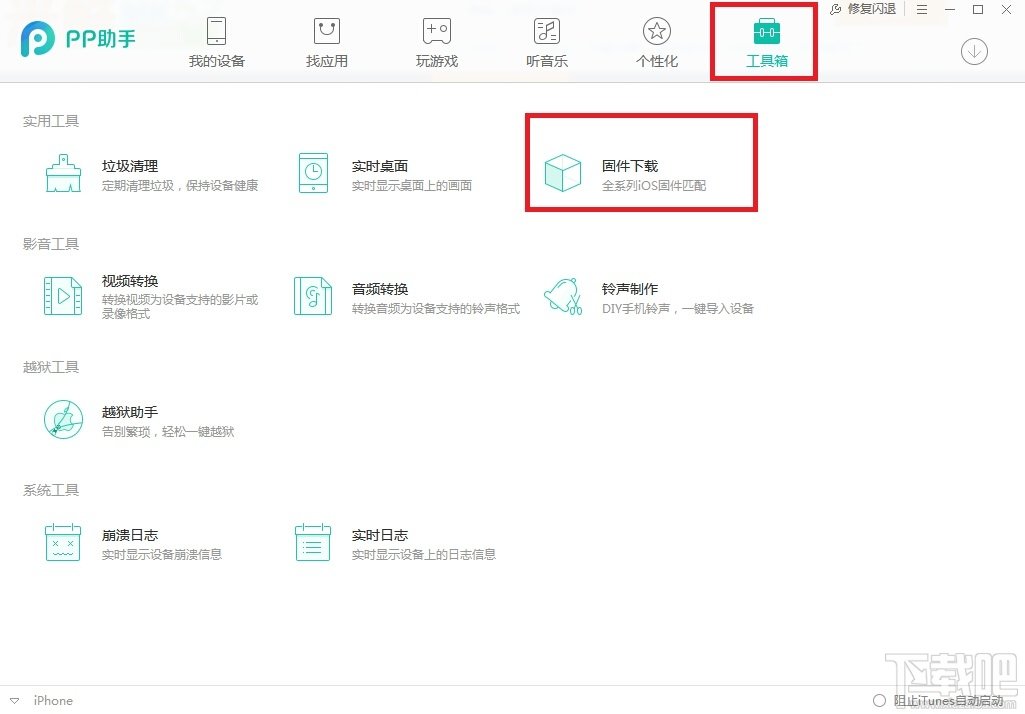
Task: Open the 实时日志 real-time log tool
Action: 312,542
